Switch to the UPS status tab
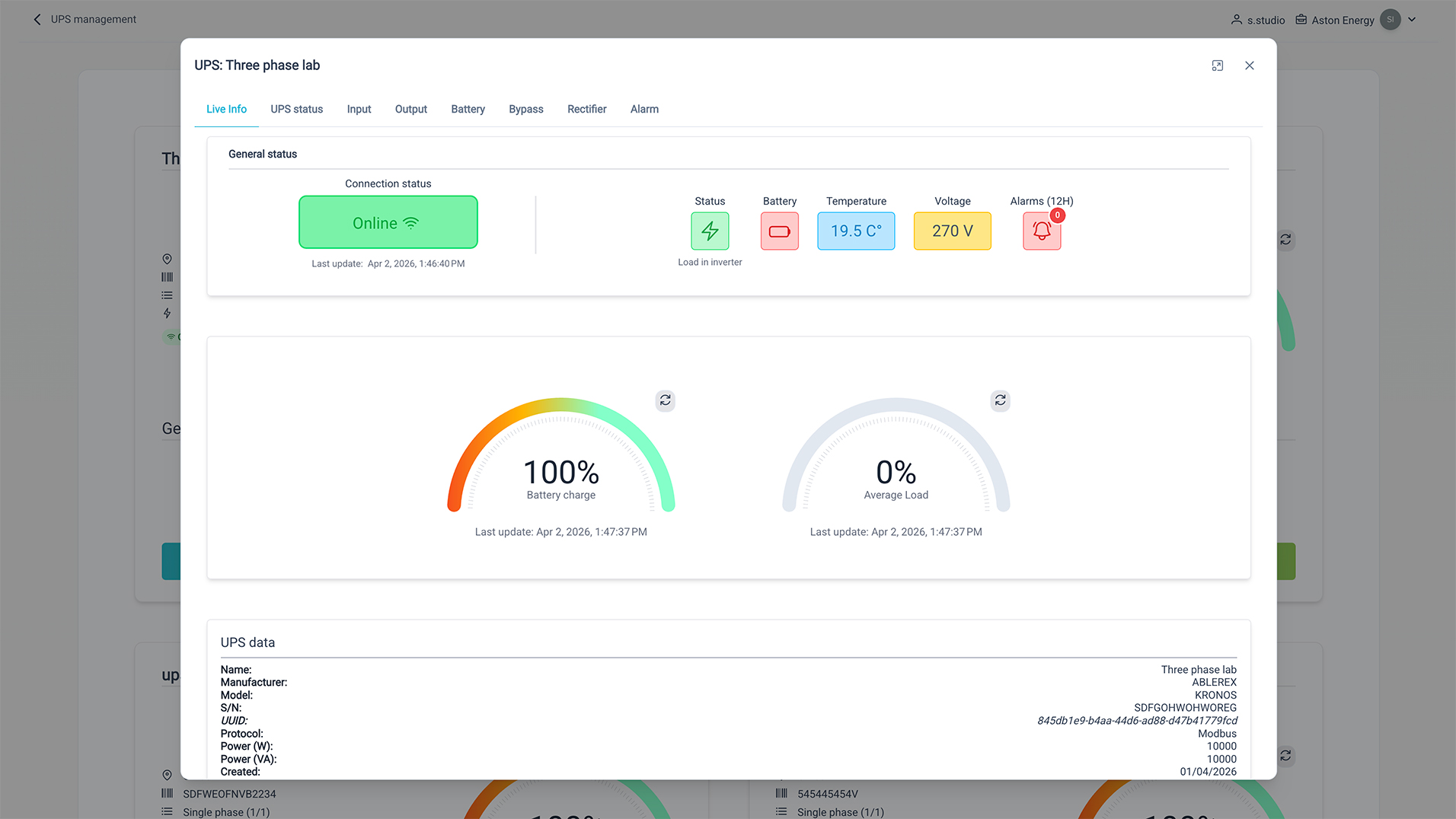 click(296, 109)
